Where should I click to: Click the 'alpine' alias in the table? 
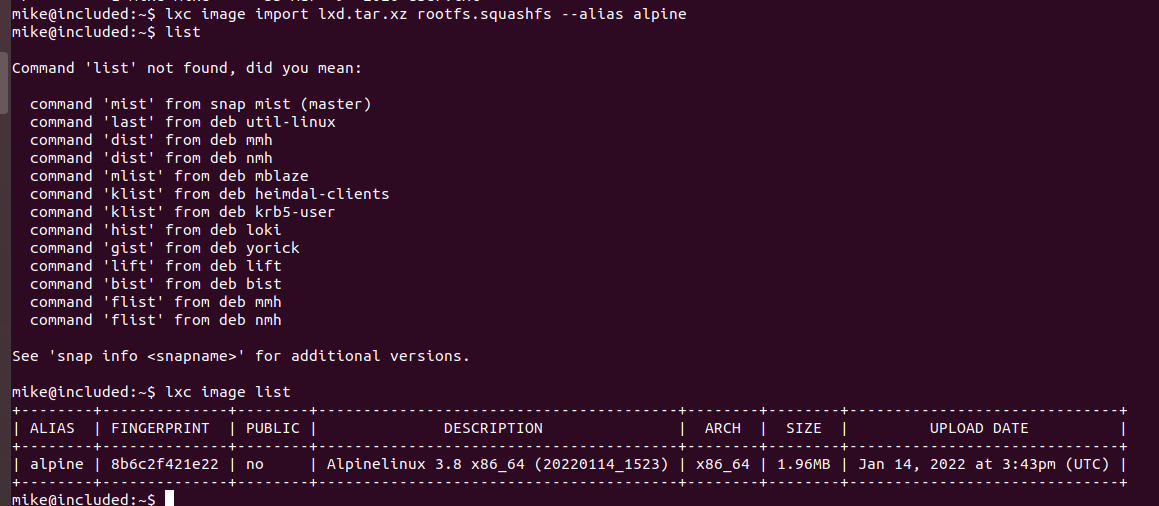pos(57,464)
